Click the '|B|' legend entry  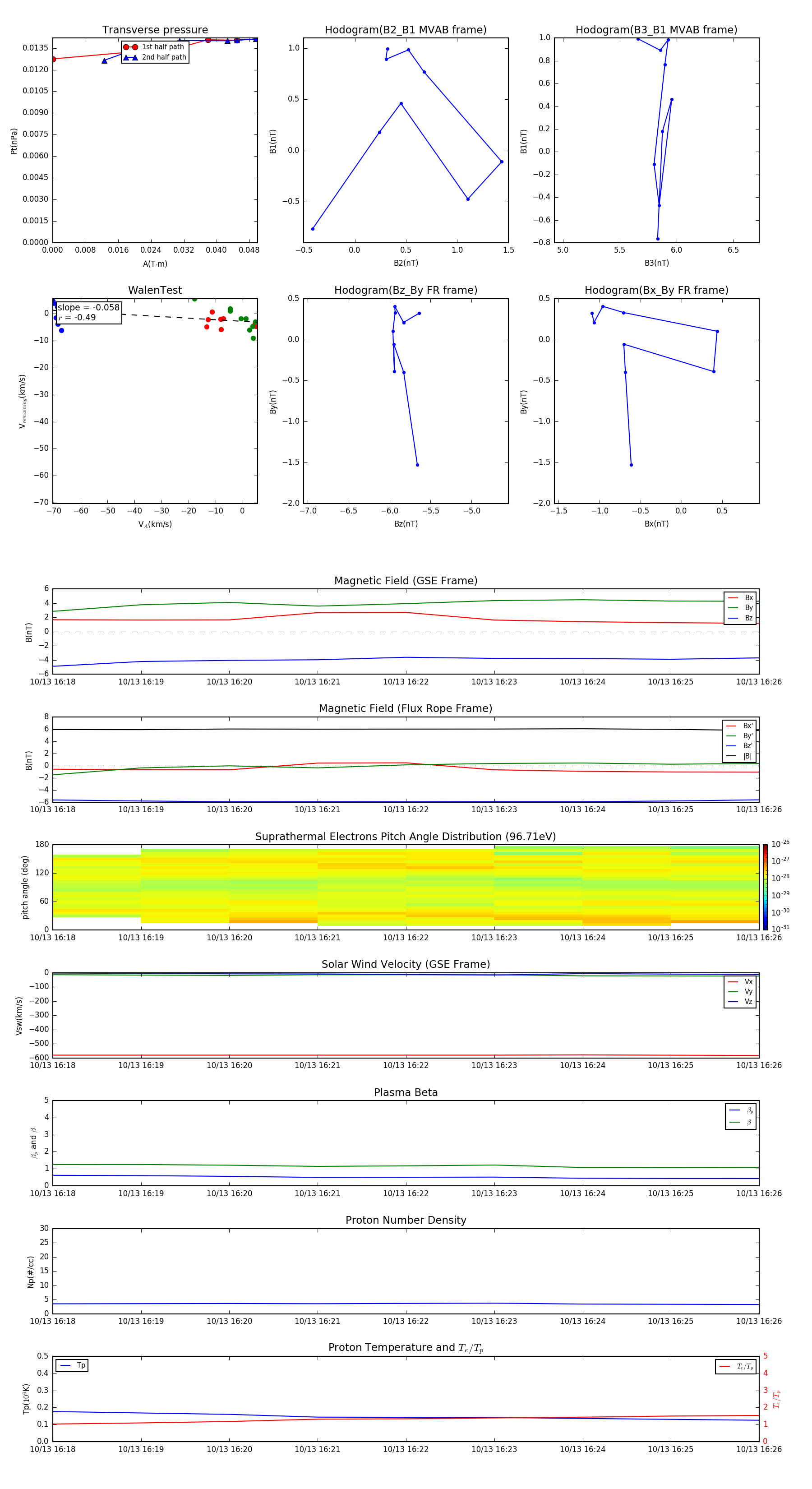(740, 756)
